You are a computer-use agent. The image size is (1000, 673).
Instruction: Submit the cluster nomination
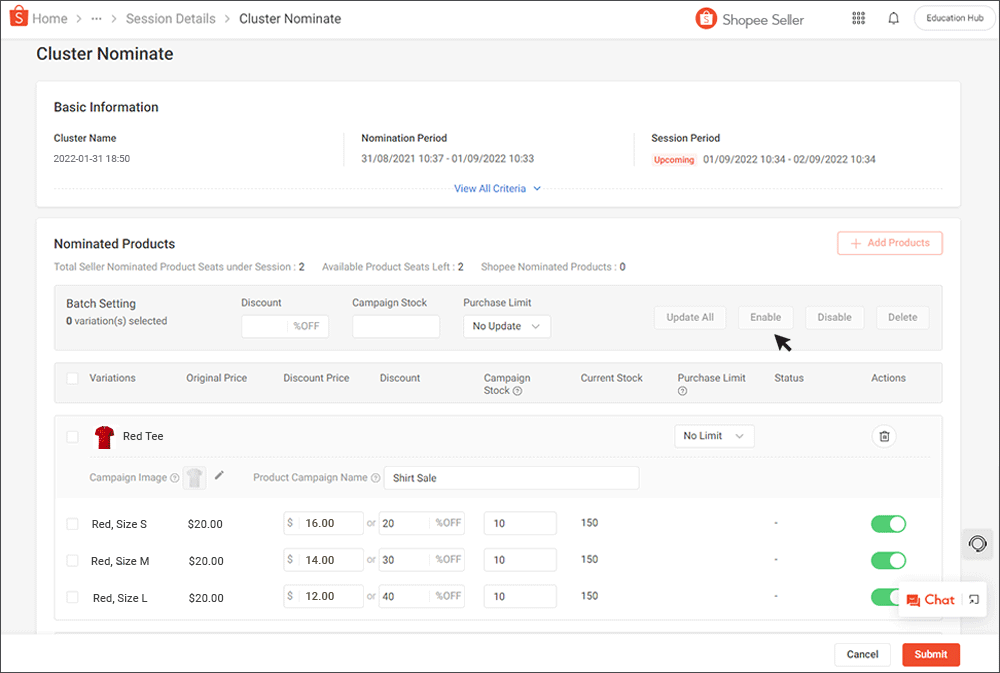[x=930, y=654]
